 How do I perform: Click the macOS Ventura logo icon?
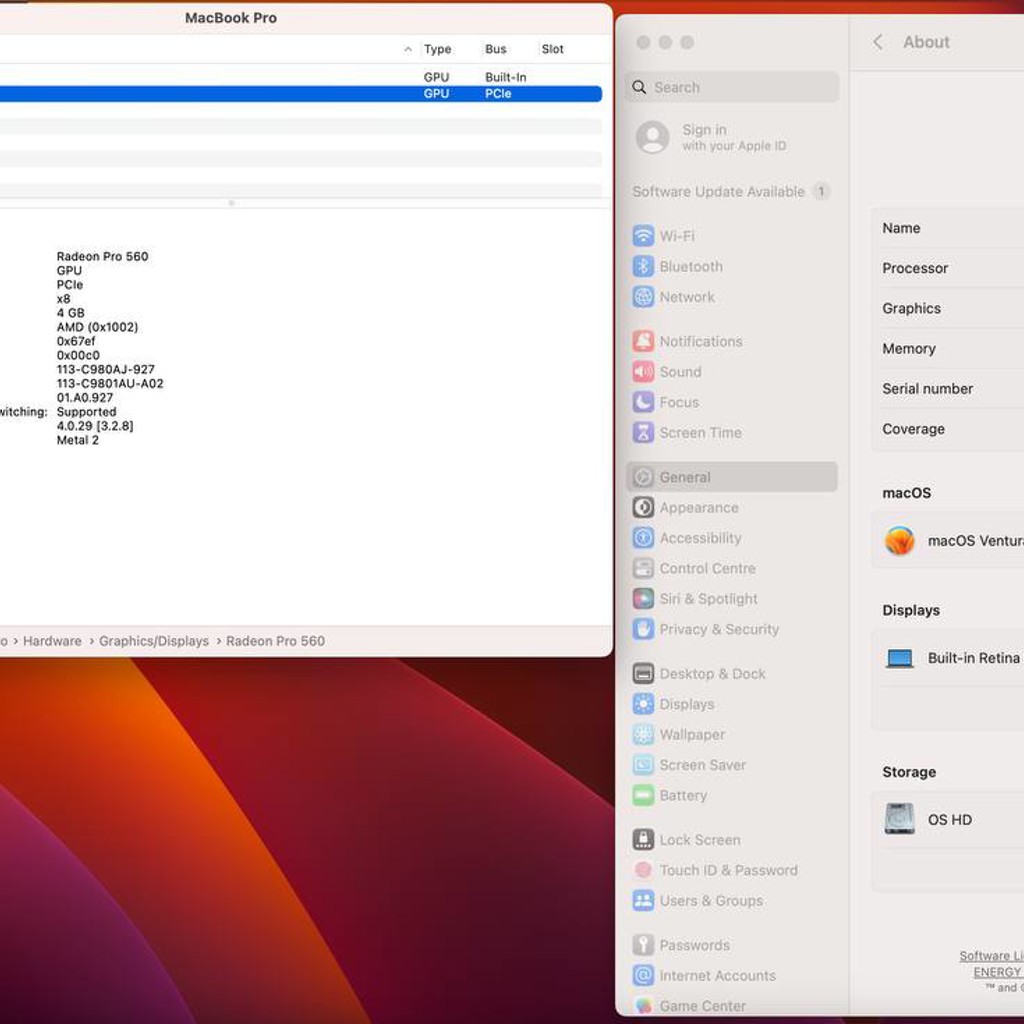click(x=899, y=541)
